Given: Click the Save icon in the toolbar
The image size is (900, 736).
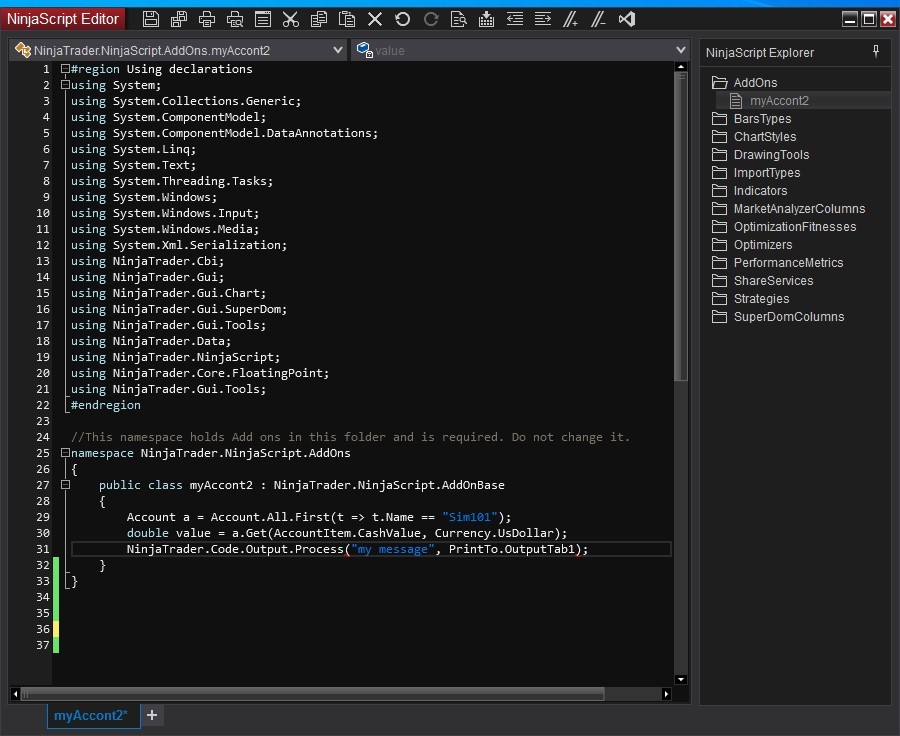Looking at the screenshot, I should (151, 19).
